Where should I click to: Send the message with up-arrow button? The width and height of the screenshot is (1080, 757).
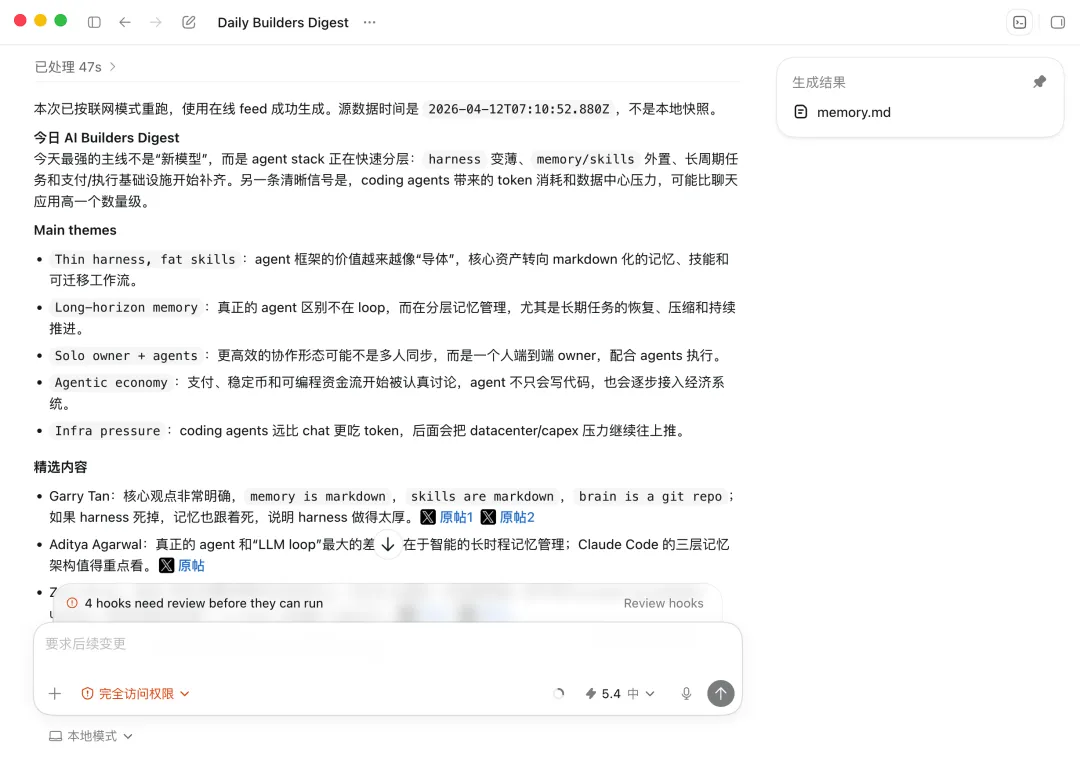720,694
